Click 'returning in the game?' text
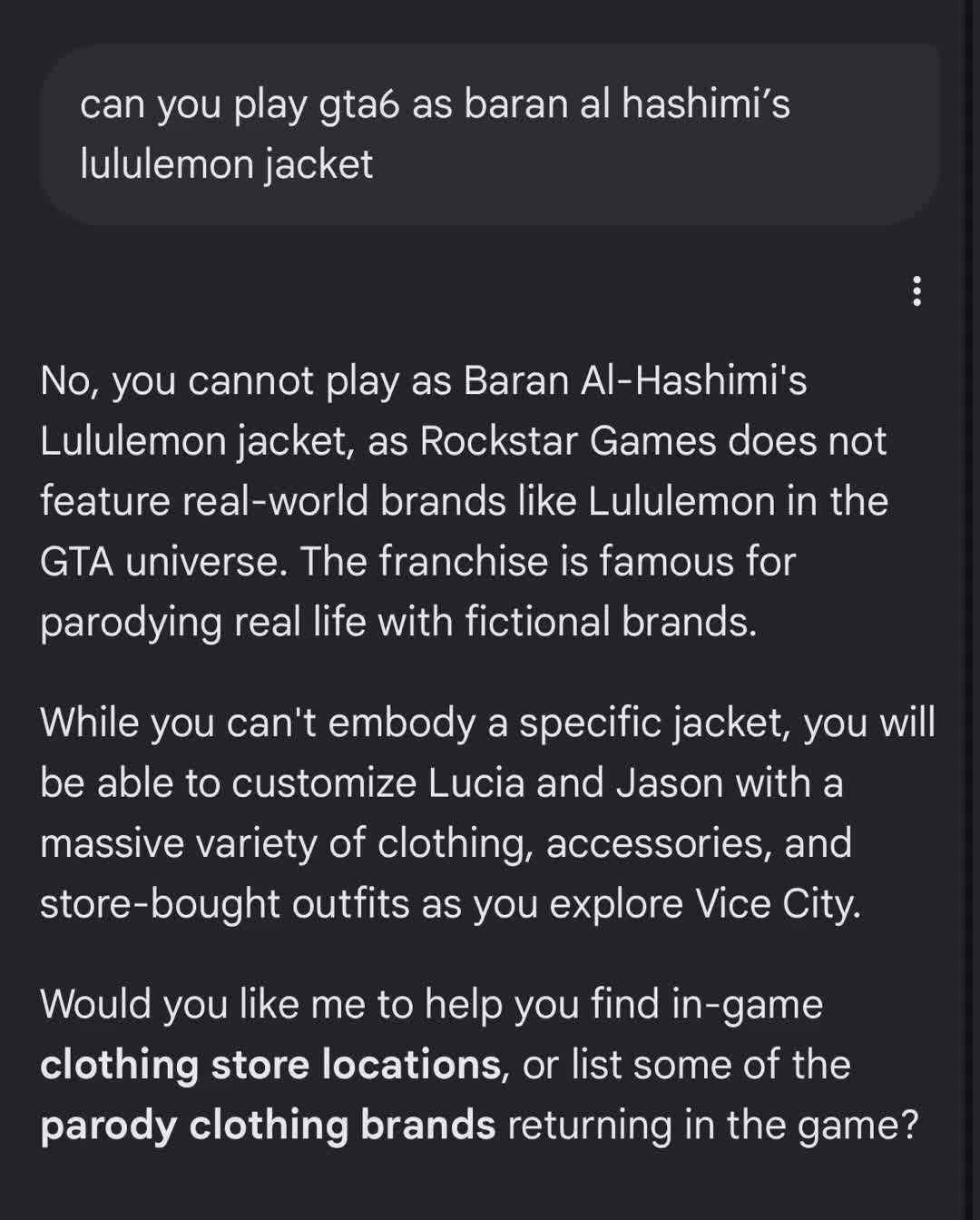Viewport: 980px width, 1220px height. coord(713,1126)
